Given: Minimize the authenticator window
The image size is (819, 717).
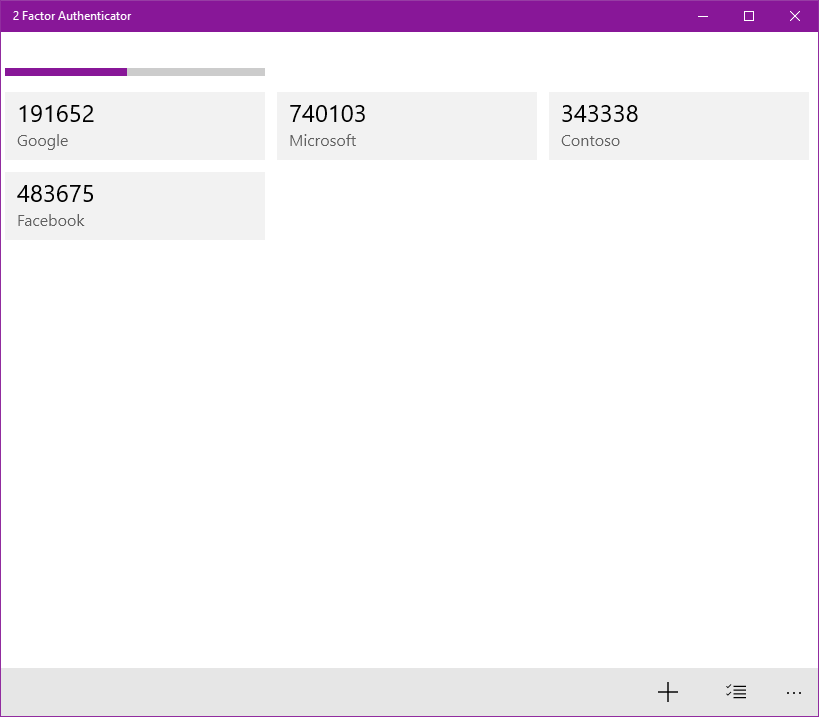Looking at the screenshot, I should tap(702, 16).
